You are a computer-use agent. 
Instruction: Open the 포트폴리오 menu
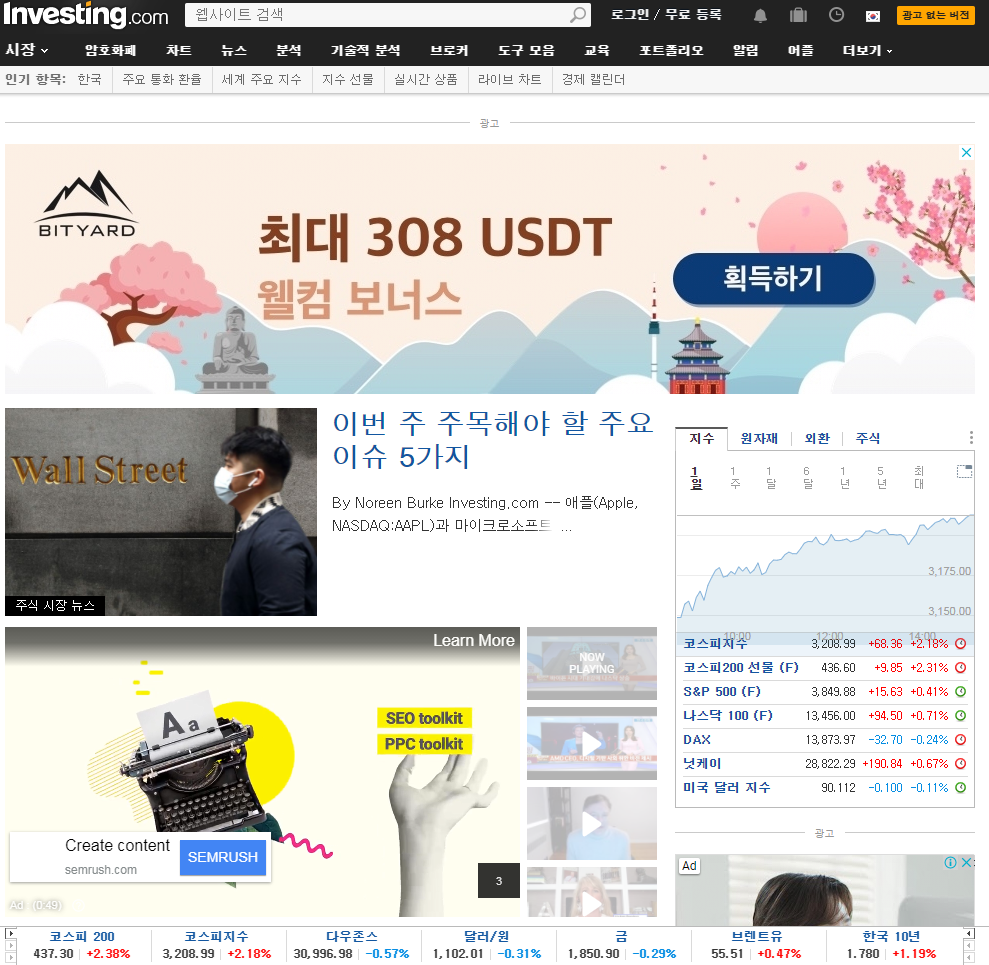(x=671, y=50)
